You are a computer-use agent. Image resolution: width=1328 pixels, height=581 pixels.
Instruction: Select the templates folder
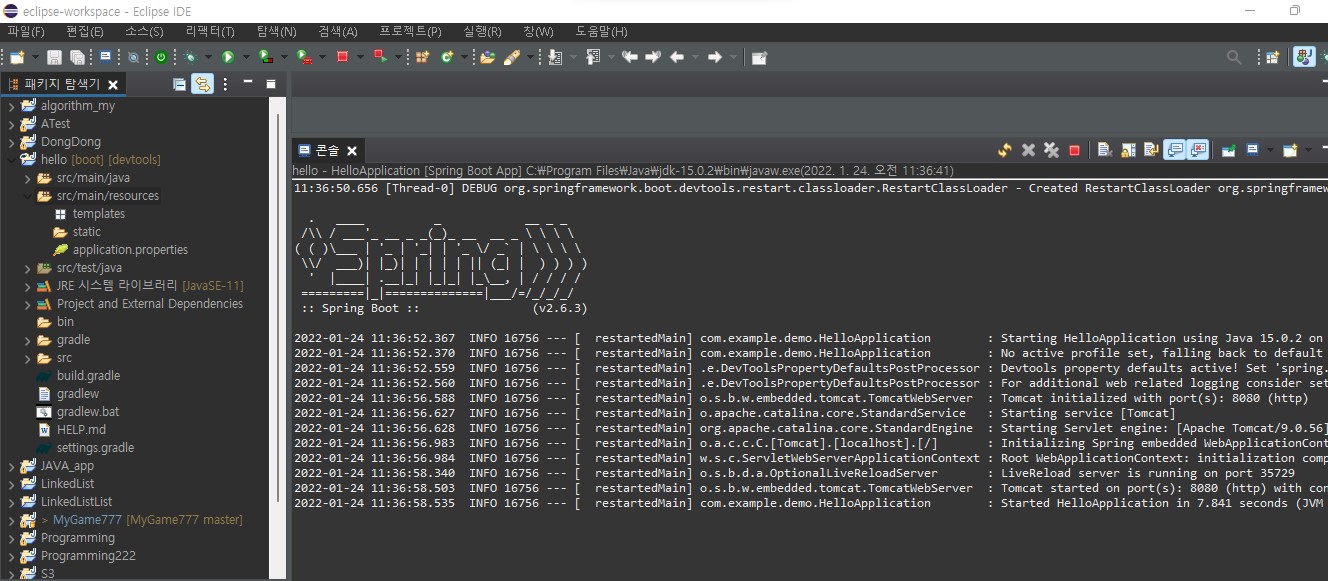click(x=98, y=214)
